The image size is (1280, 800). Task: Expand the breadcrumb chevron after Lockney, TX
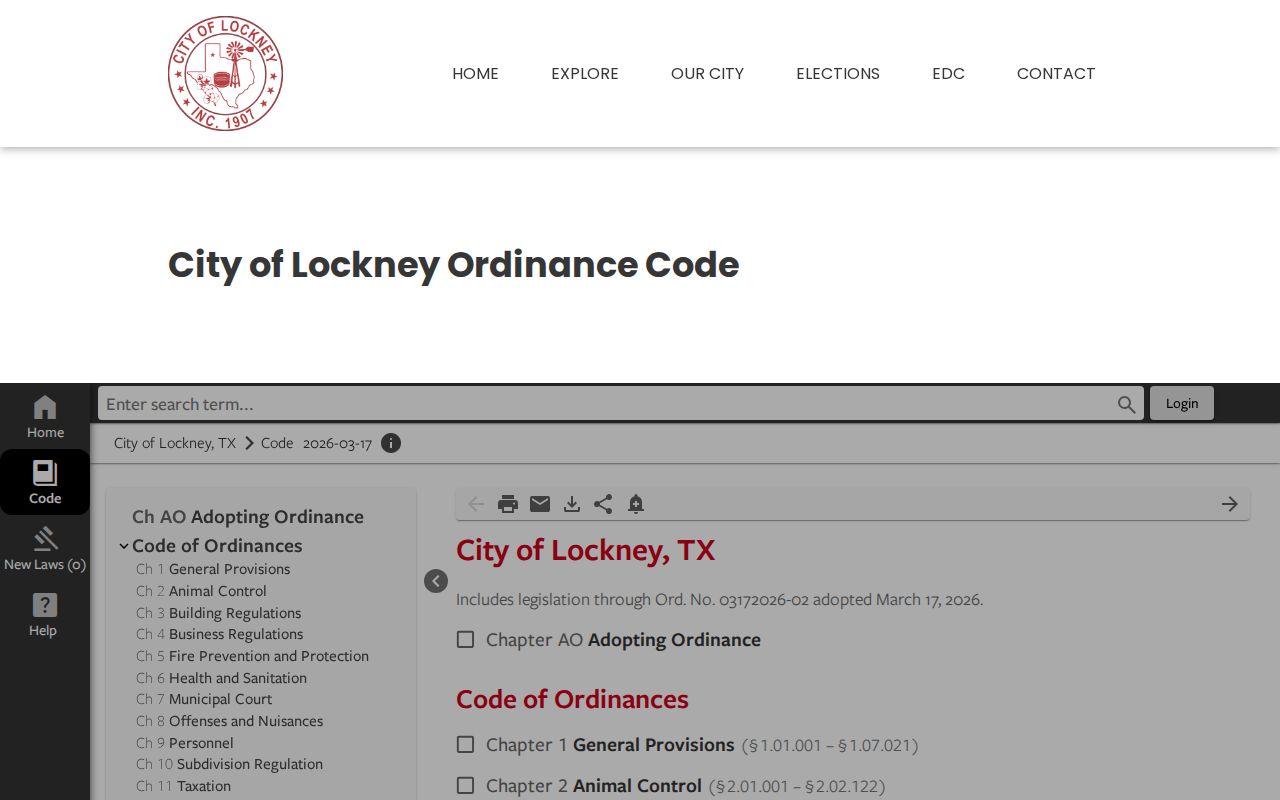[x=249, y=443]
